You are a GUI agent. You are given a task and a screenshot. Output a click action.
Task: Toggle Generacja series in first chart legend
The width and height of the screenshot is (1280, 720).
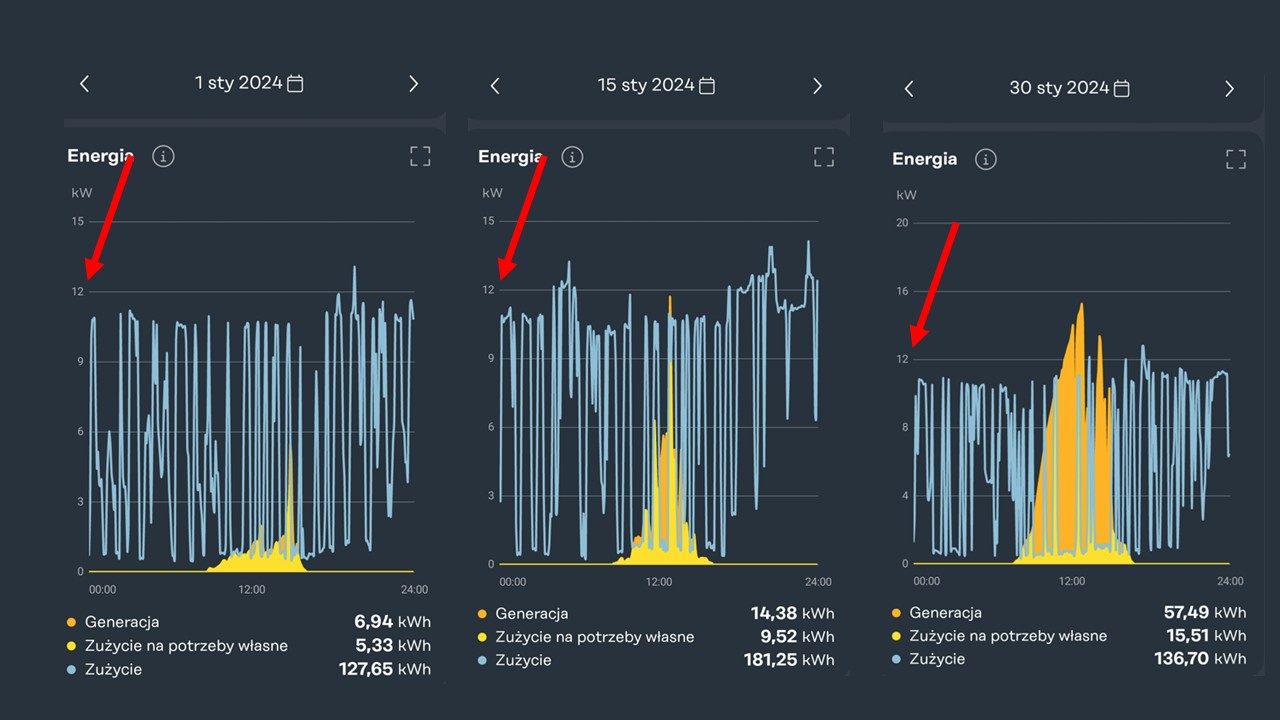coord(121,622)
